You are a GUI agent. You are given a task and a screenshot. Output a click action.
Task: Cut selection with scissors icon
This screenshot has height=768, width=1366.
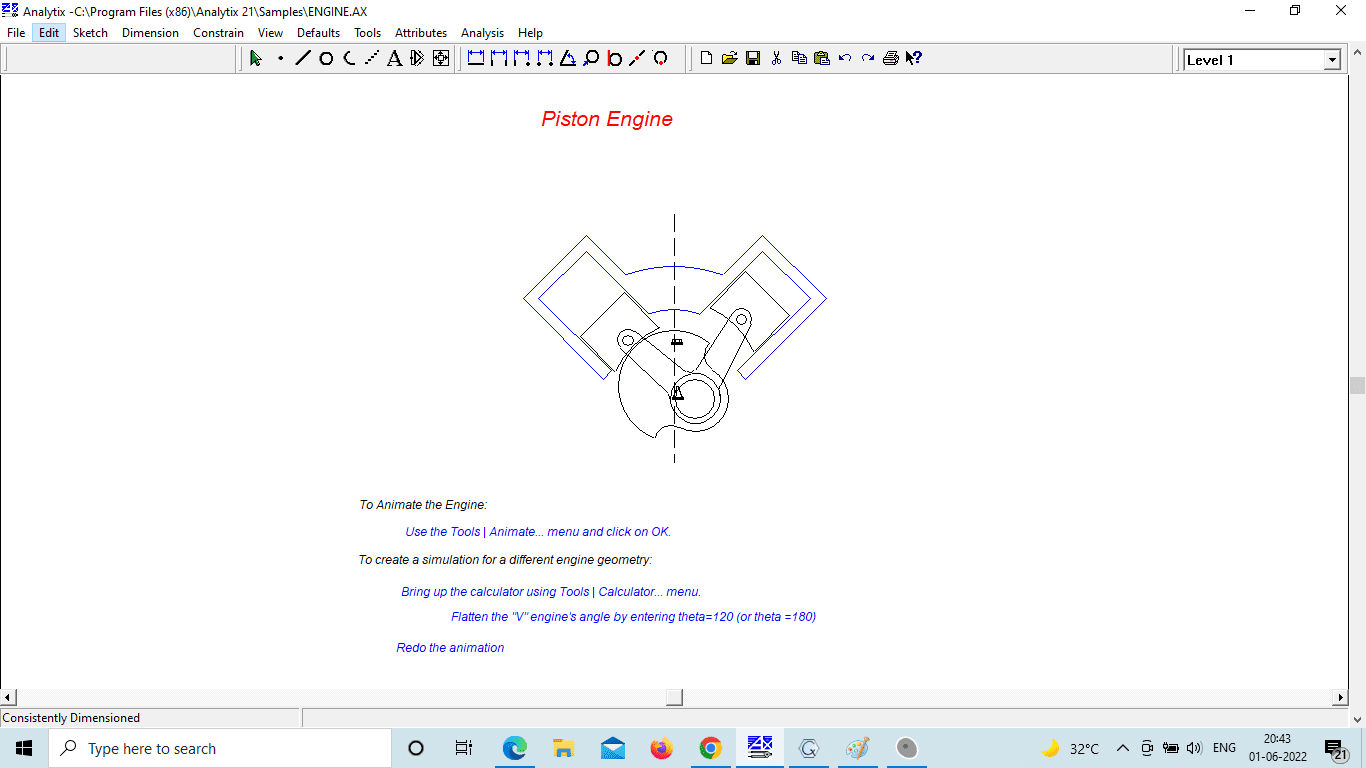(776, 59)
